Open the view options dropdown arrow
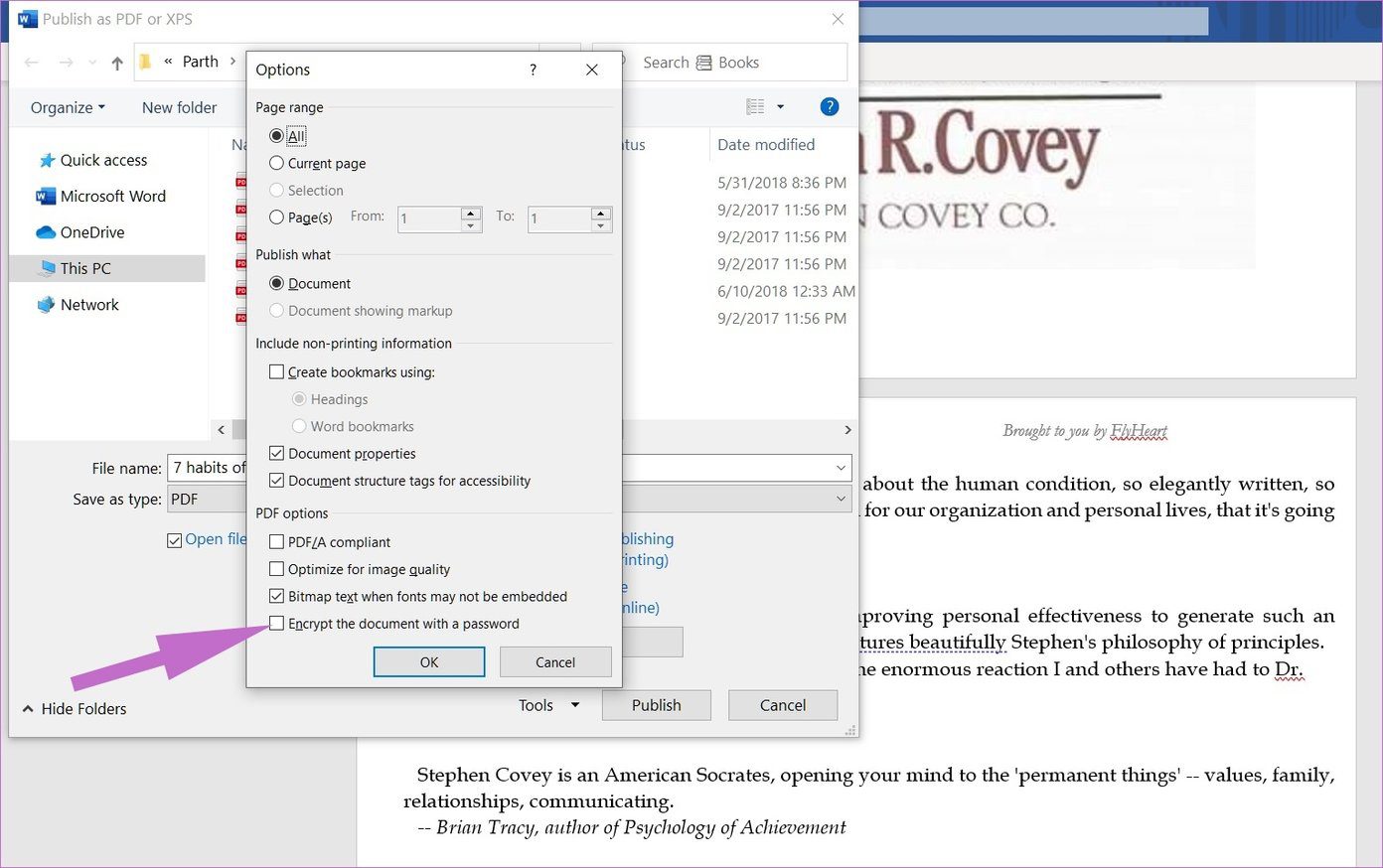Screen dimensions: 1383x868 click(780, 107)
